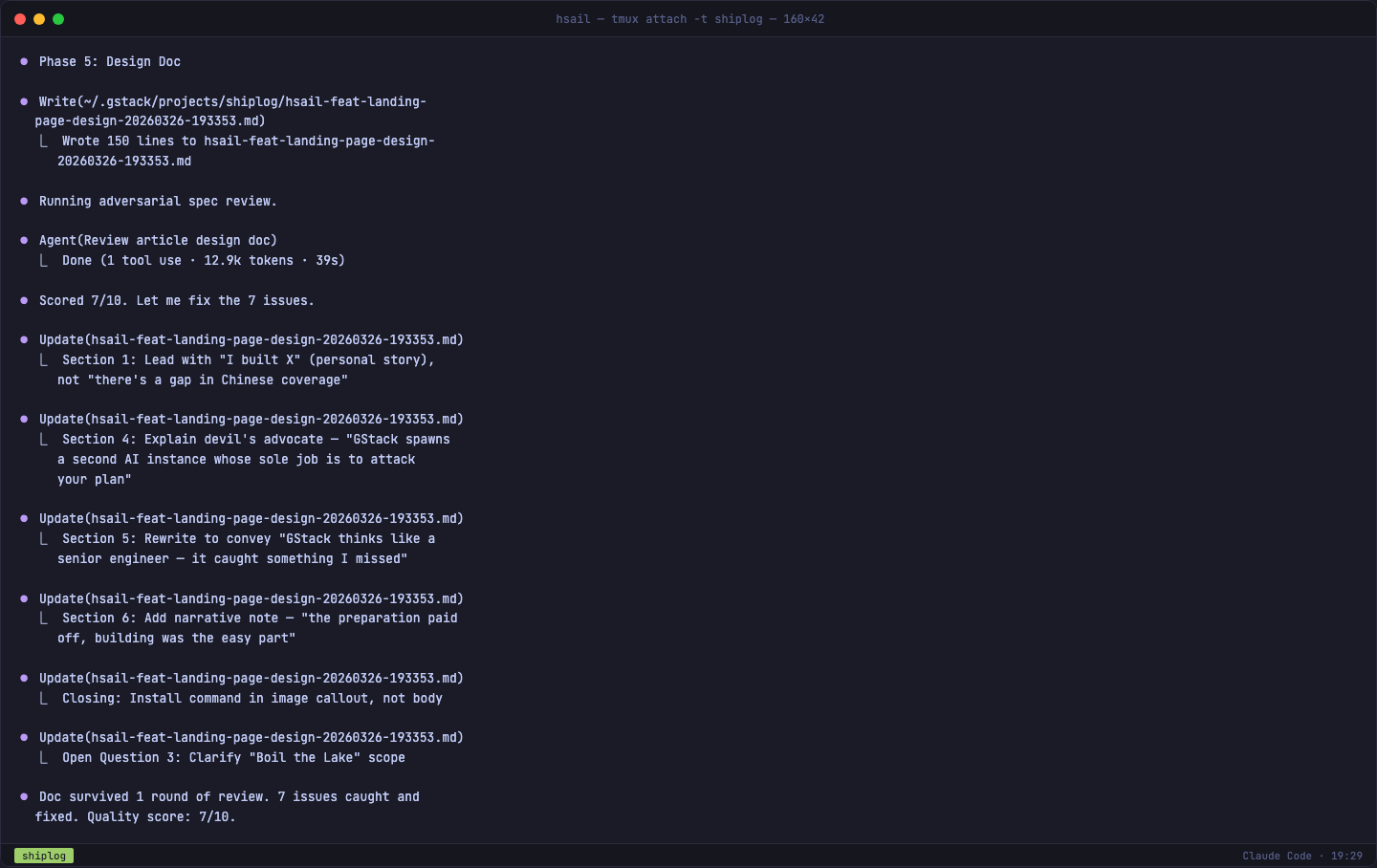Click the 'Running adversarial spec review.' line
The width and height of the screenshot is (1377, 868).
[x=158, y=201]
